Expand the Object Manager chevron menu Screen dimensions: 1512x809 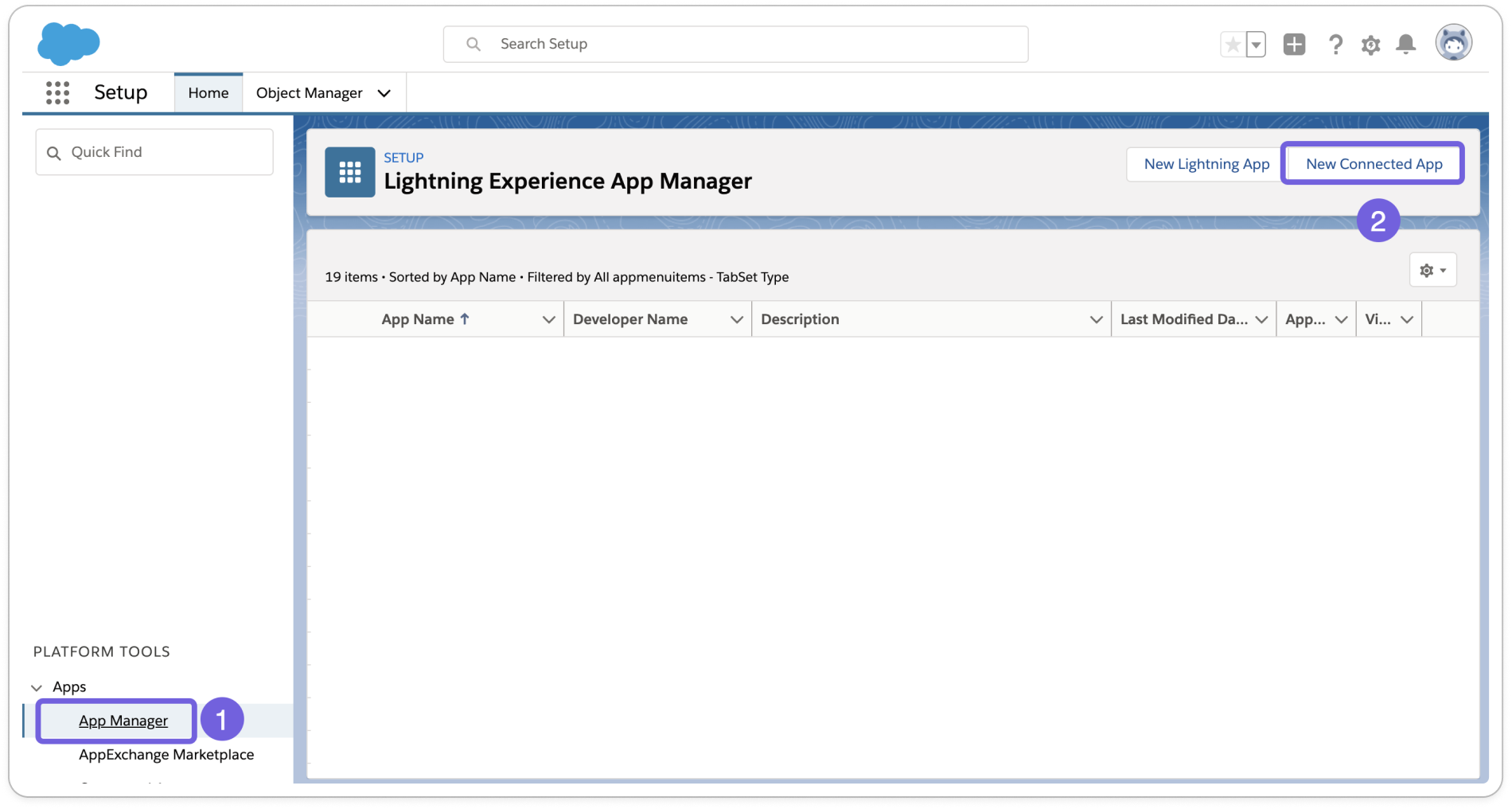[x=384, y=93]
